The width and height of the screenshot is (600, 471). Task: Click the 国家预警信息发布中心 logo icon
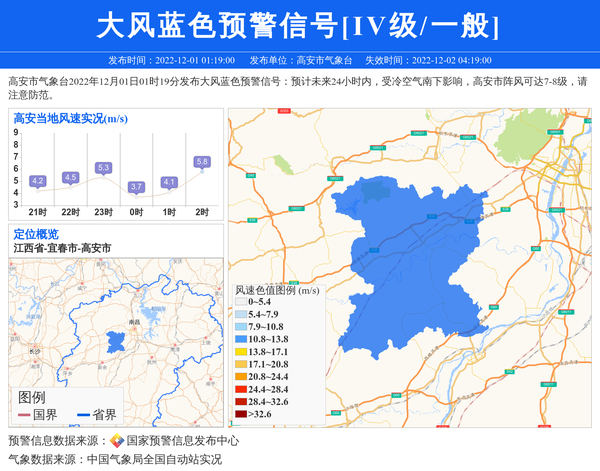pyautogui.click(x=117, y=441)
